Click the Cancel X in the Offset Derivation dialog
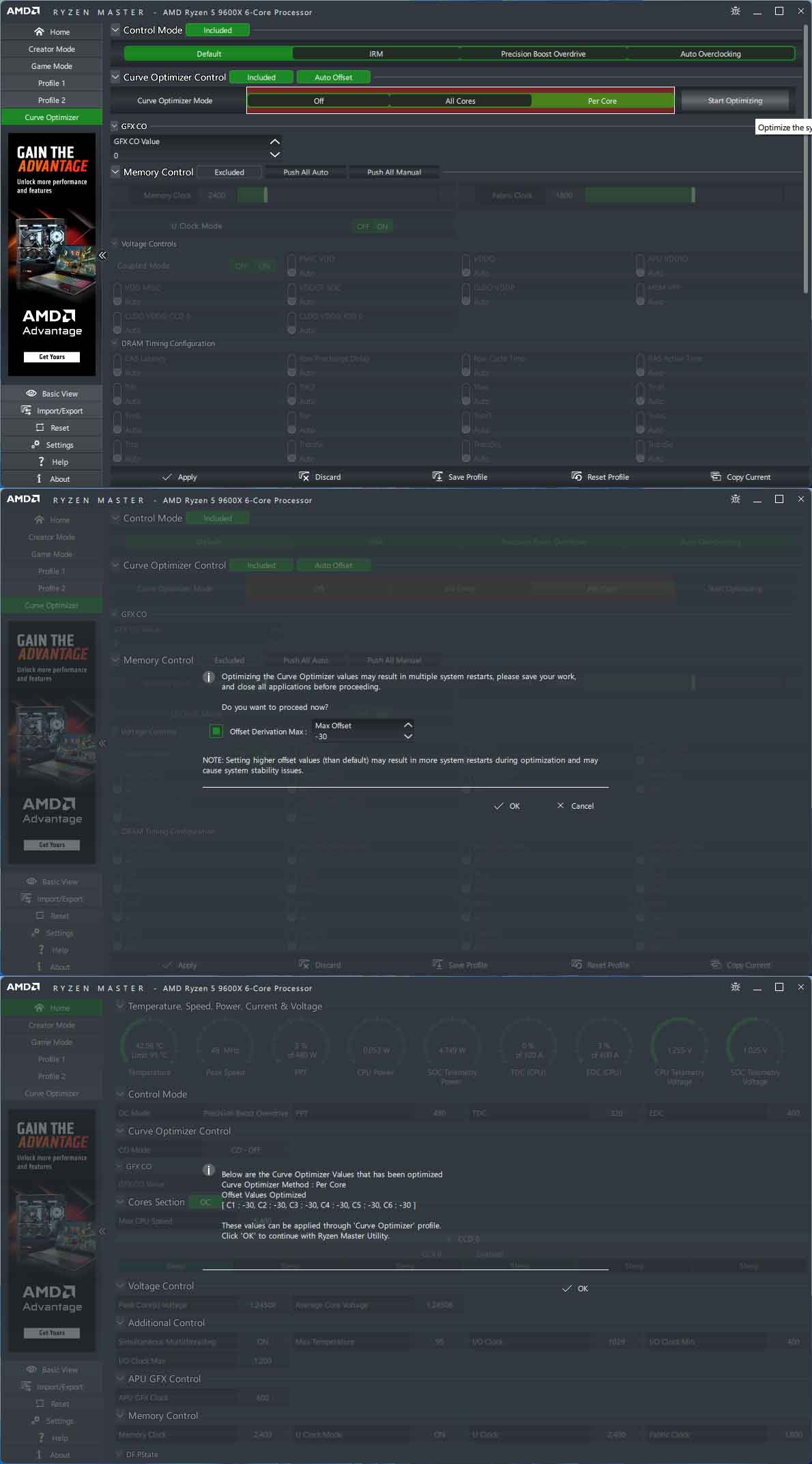The image size is (812, 1464). click(560, 805)
